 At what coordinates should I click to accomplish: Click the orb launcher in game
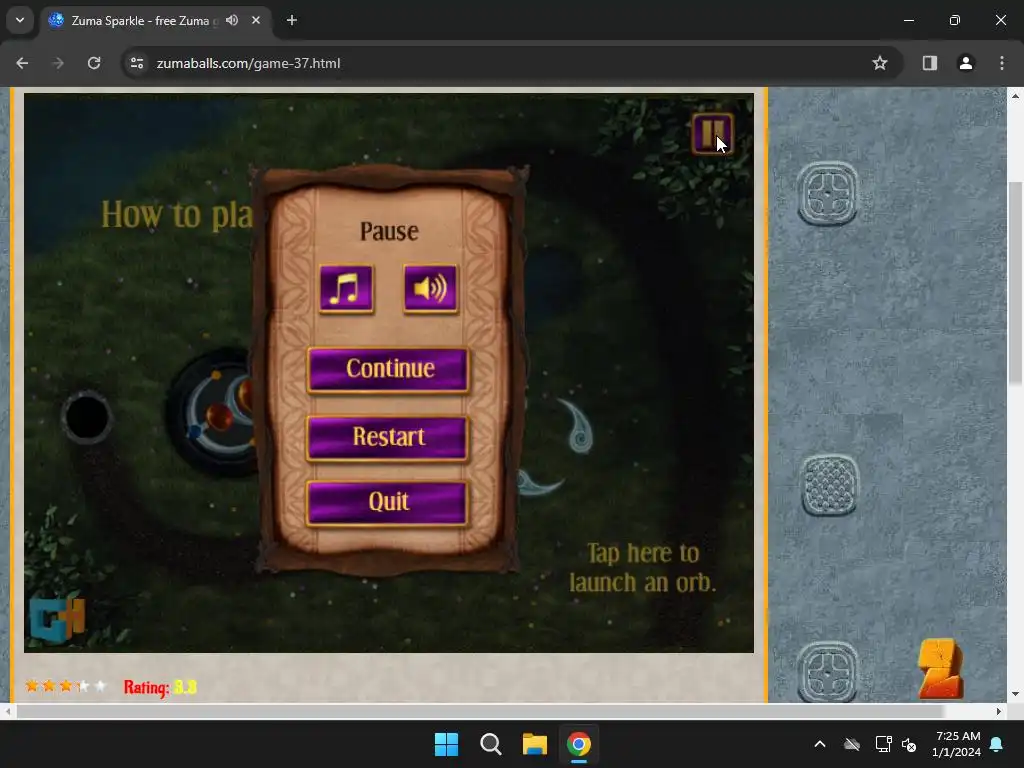coord(212,413)
